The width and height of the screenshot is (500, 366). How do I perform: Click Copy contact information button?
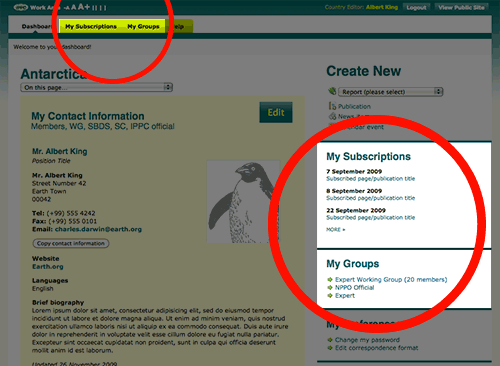point(71,243)
